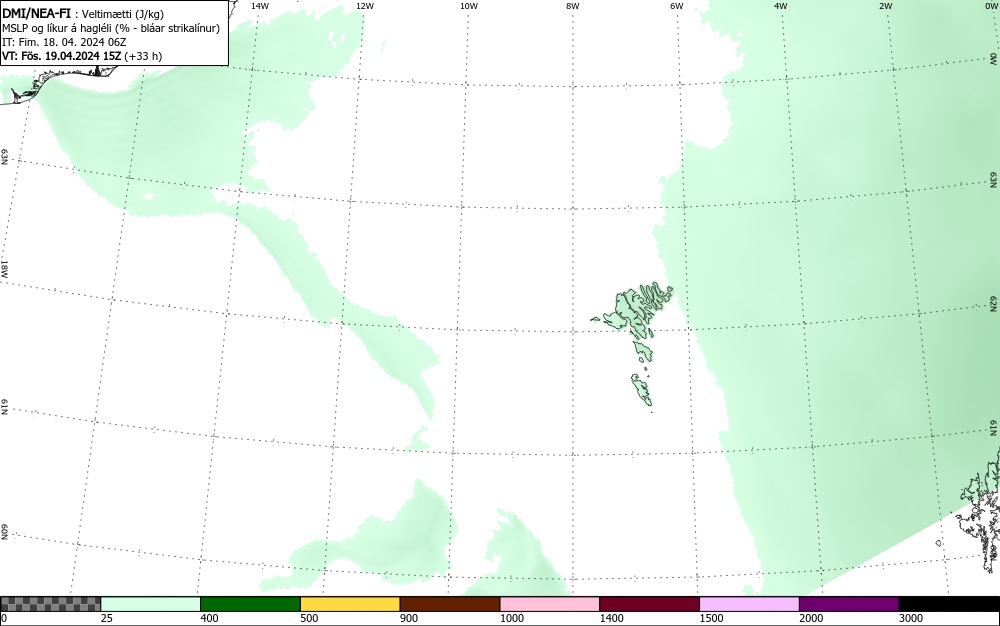Click the "12W" longitude label
This screenshot has width=1000, height=626.
(x=364, y=6)
